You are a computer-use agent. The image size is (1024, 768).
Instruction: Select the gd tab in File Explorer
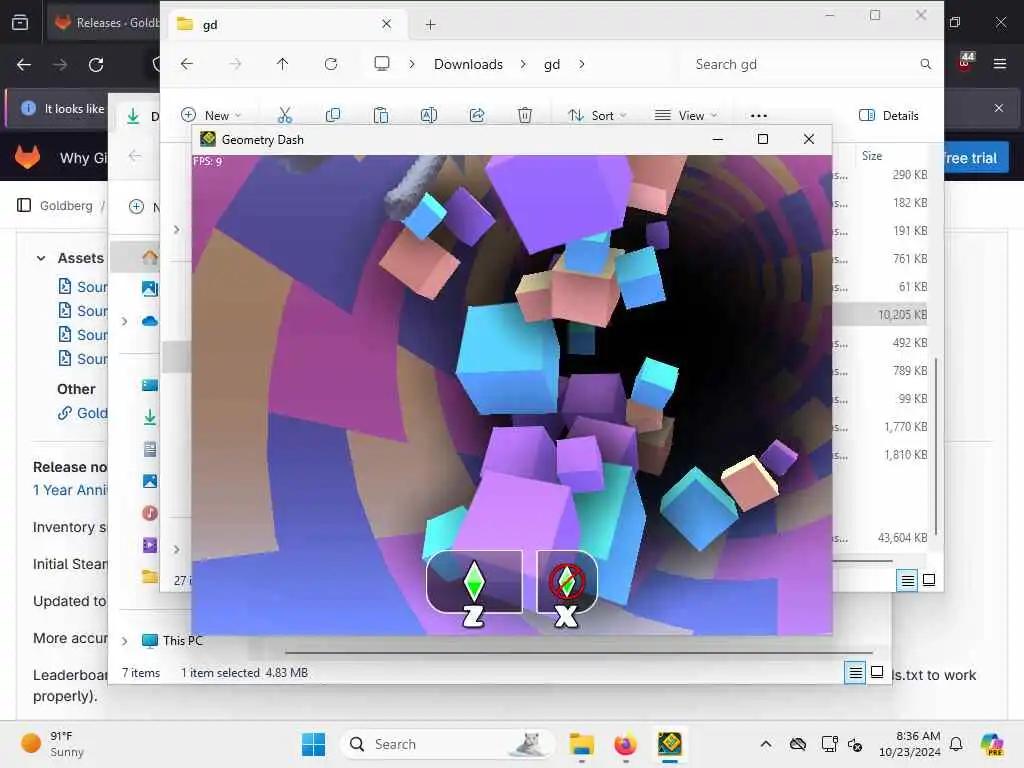pos(285,24)
